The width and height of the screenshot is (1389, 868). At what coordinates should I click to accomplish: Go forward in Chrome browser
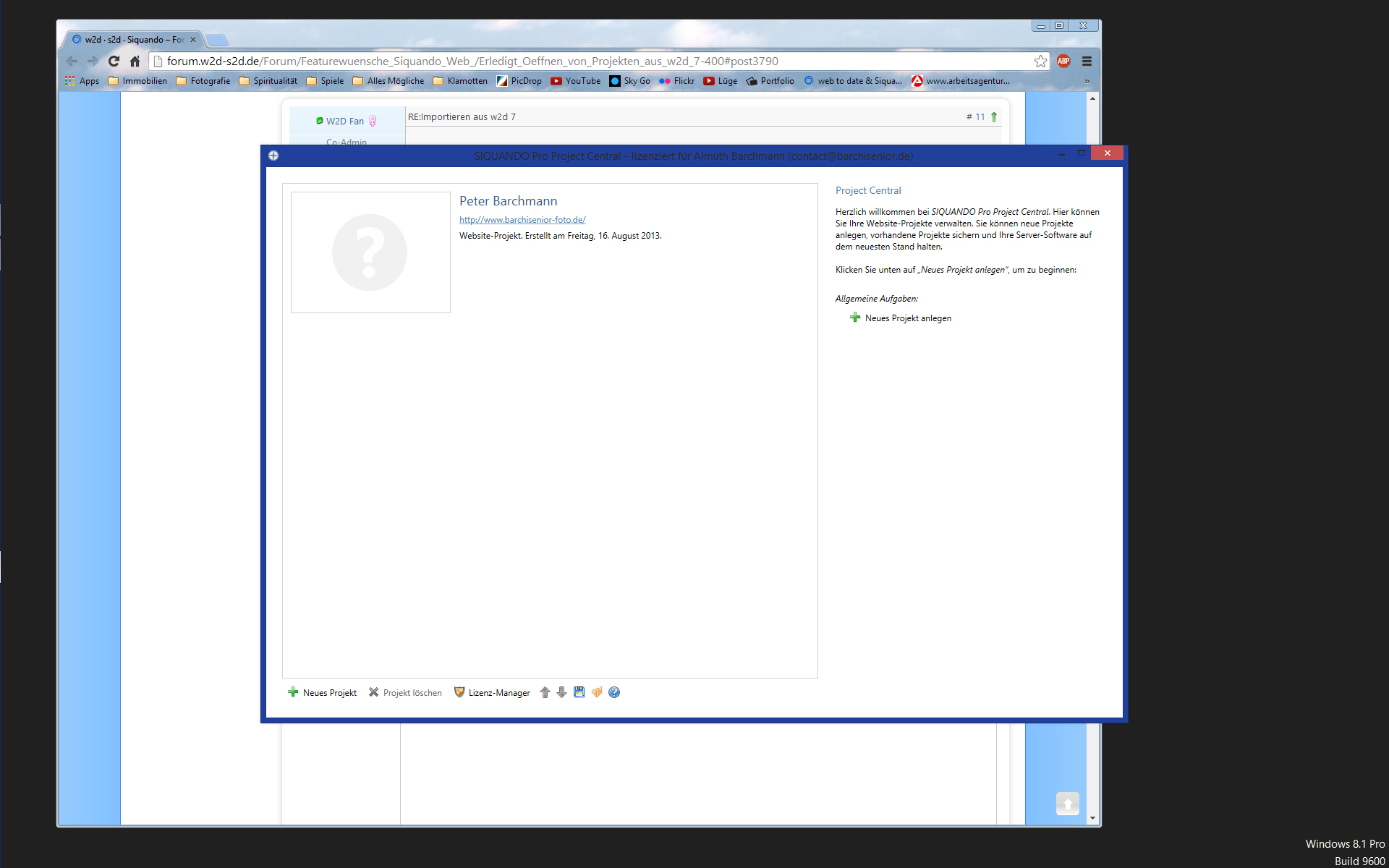pyautogui.click(x=93, y=61)
